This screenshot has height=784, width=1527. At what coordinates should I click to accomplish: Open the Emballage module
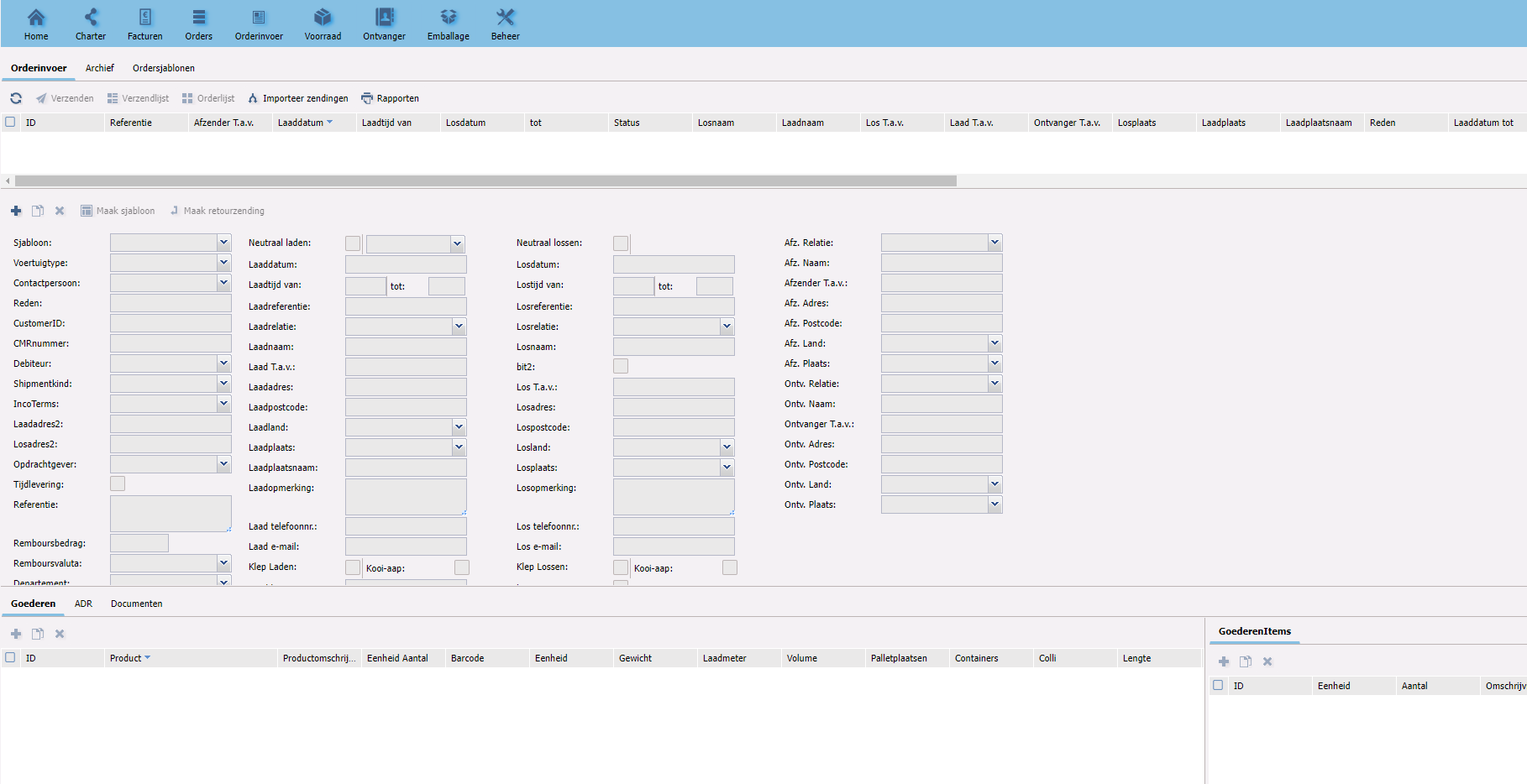click(449, 24)
